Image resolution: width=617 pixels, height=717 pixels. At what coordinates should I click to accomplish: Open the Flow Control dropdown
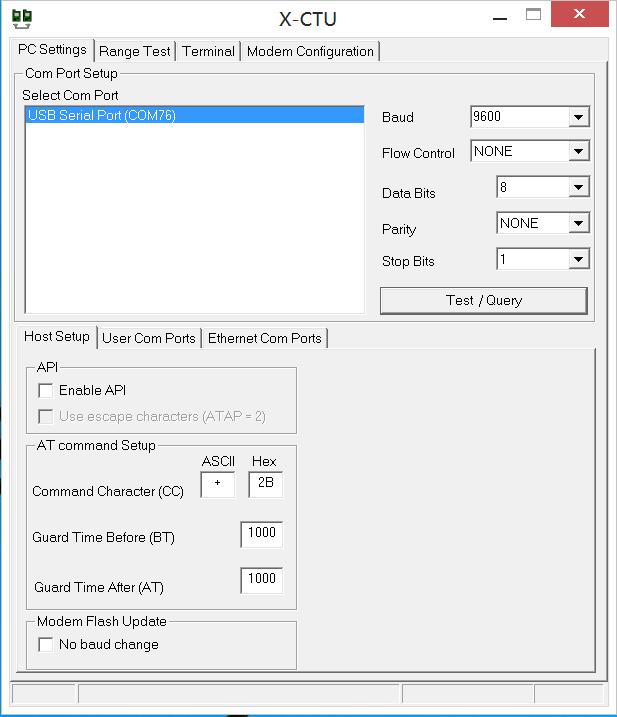point(578,151)
